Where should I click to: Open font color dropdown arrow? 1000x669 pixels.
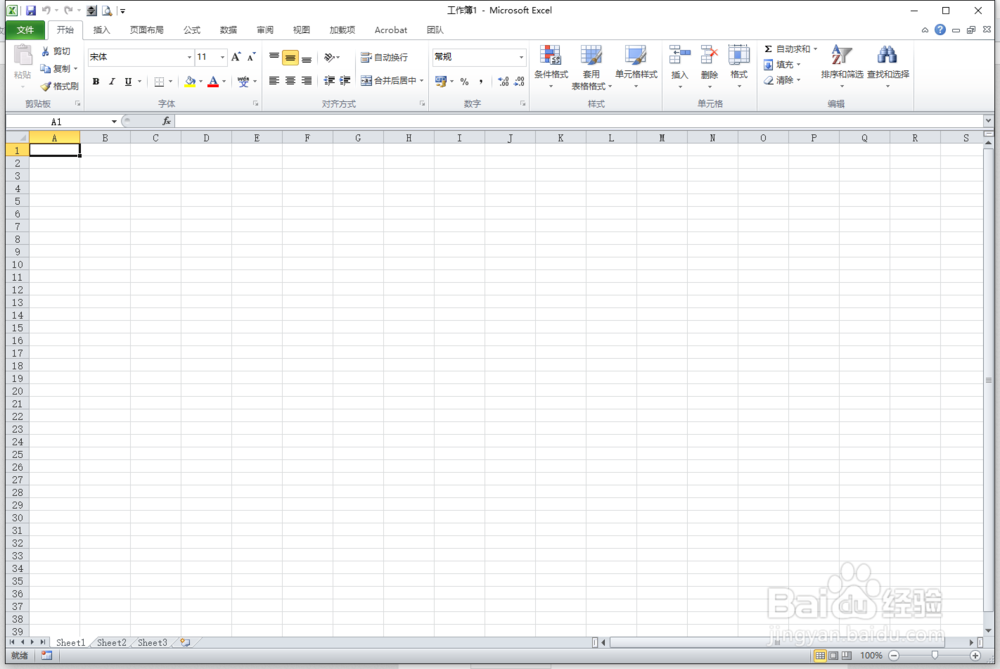tap(224, 81)
